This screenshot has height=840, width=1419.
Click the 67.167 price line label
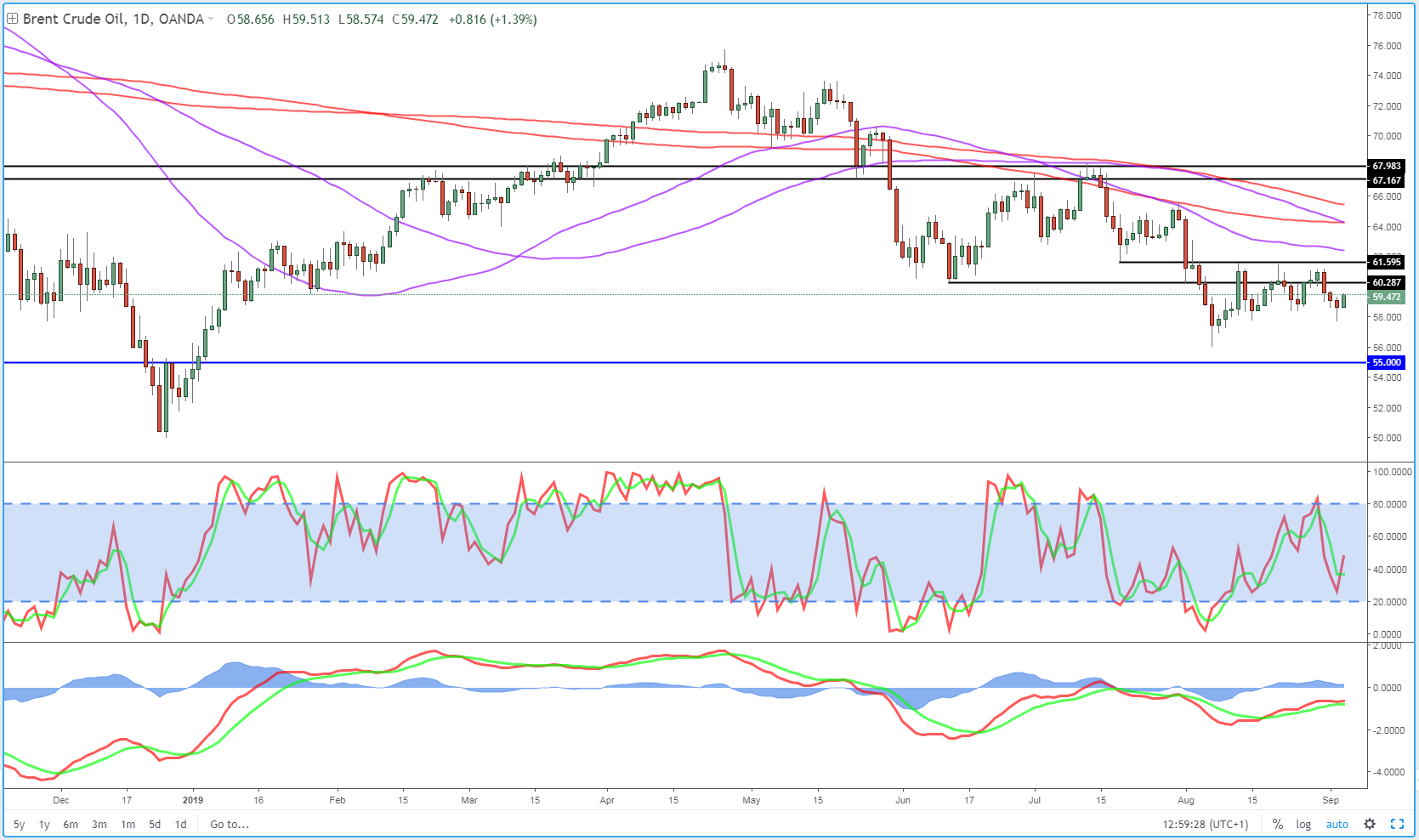pyautogui.click(x=1387, y=180)
